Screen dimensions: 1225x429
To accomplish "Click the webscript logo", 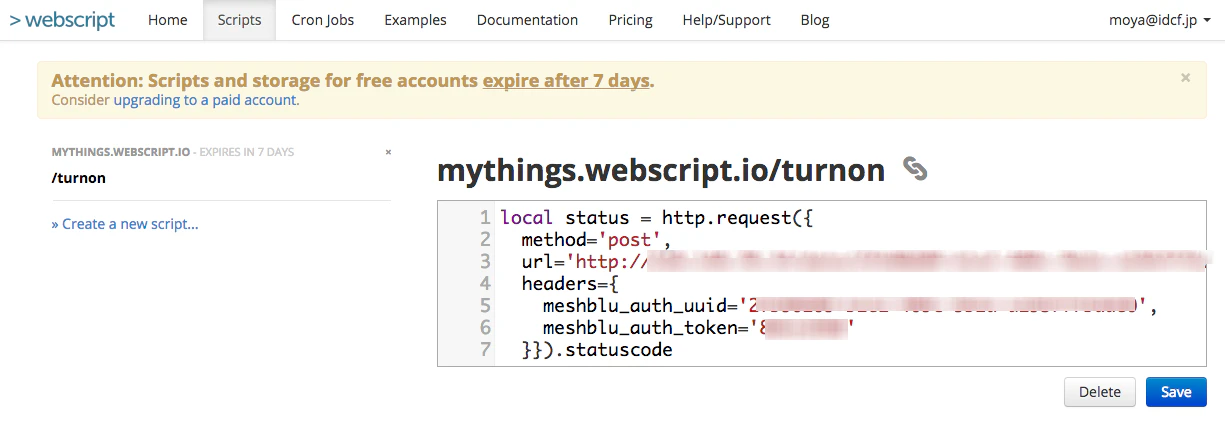I will pyautogui.click(x=62, y=20).
